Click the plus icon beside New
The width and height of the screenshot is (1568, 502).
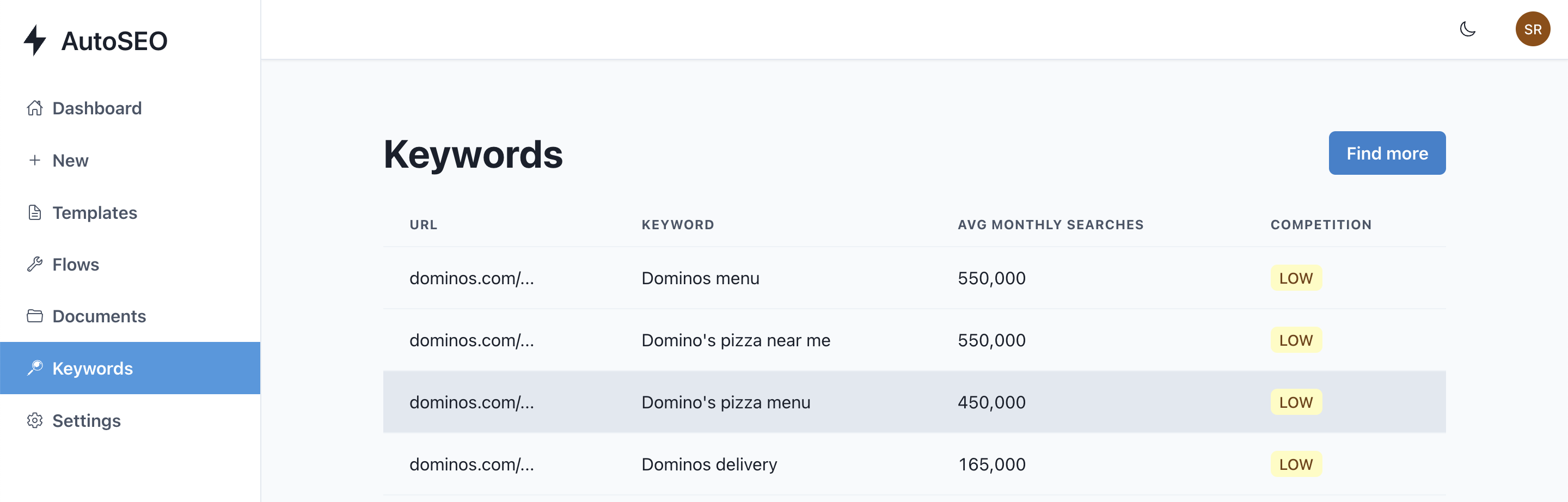[x=35, y=160]
